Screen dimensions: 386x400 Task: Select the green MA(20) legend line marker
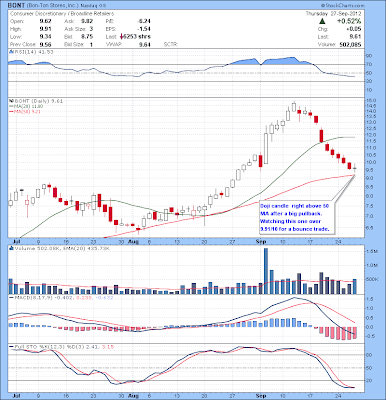[10, 106]
